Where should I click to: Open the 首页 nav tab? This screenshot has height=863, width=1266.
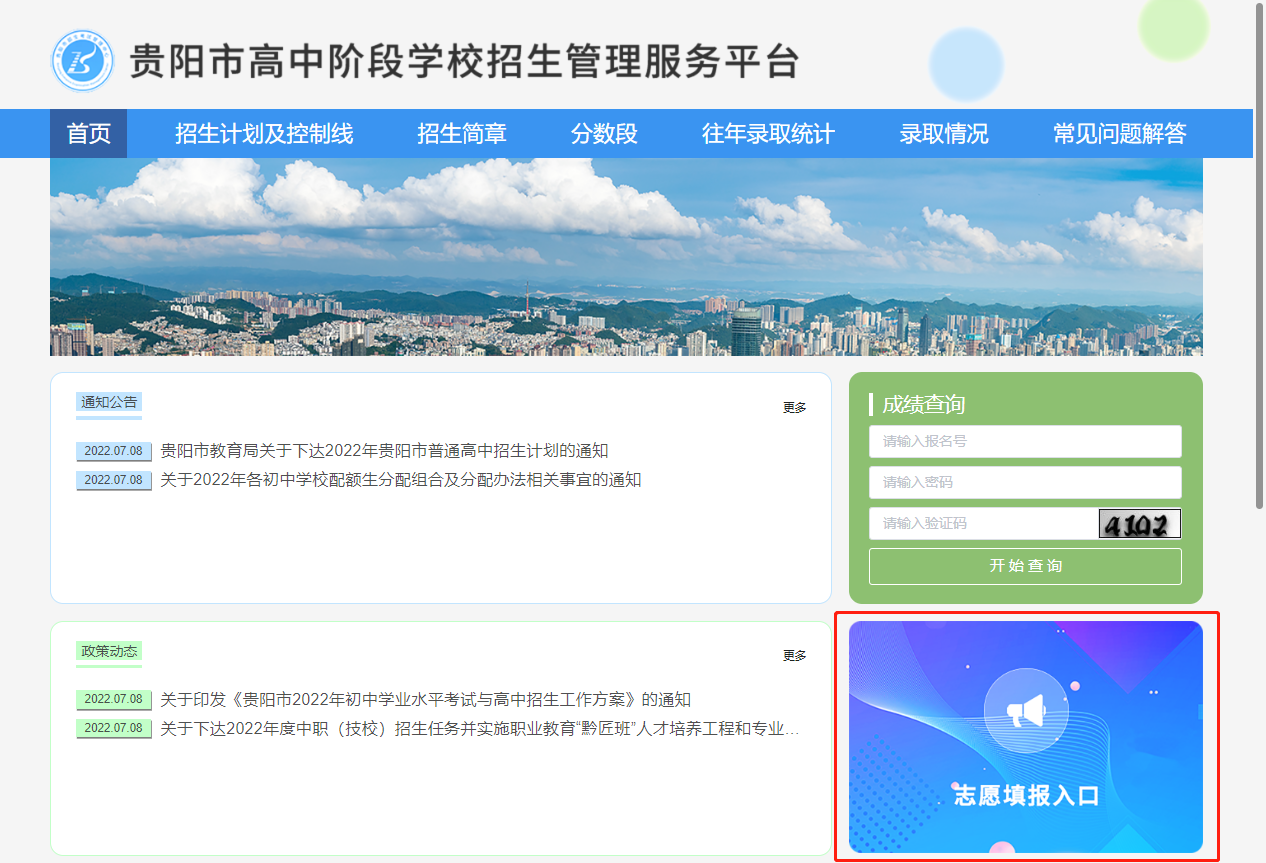pos(89,133)
